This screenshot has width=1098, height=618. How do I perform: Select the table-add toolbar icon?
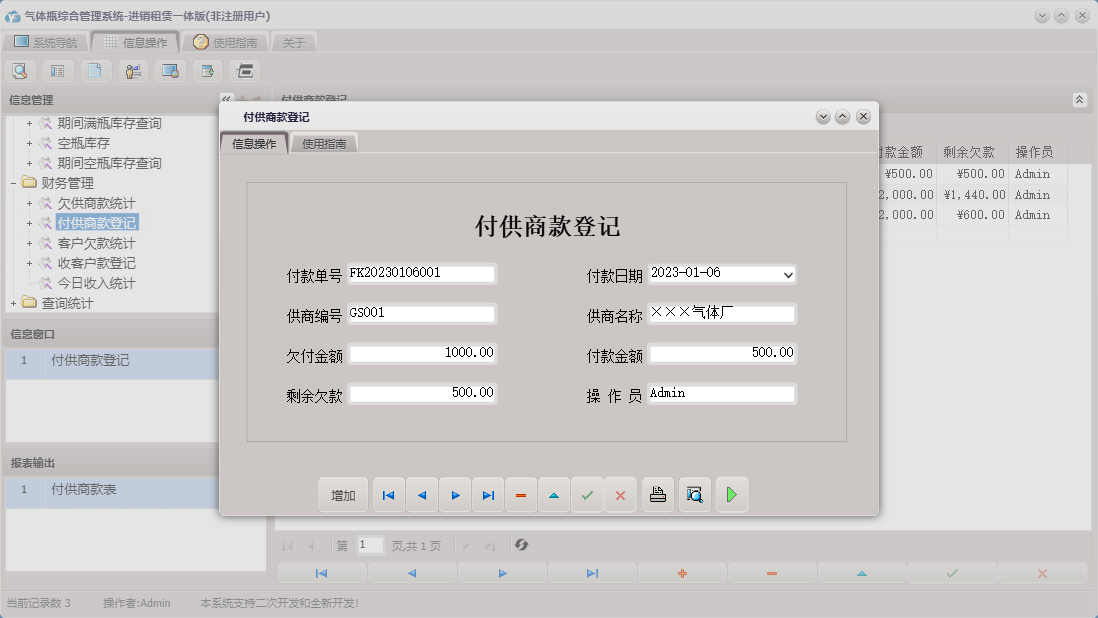click(x=207, y=70)
